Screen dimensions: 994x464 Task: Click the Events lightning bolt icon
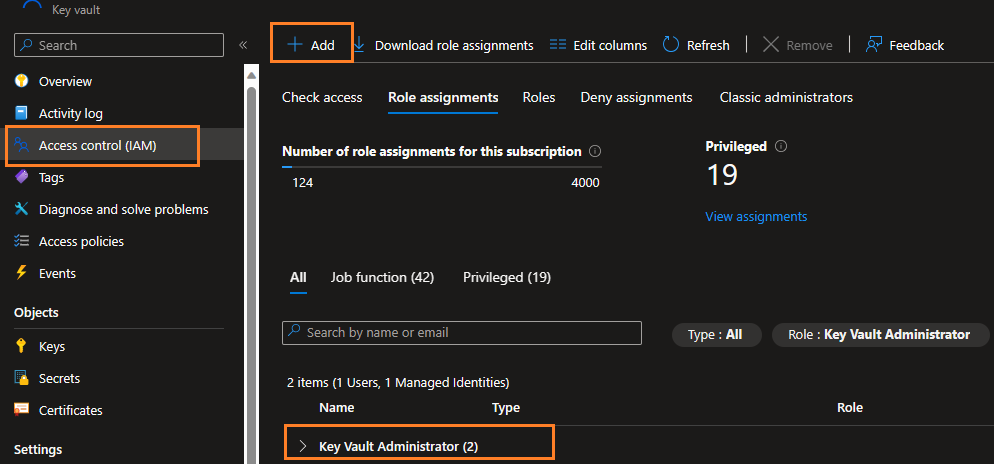pos(22,273)
